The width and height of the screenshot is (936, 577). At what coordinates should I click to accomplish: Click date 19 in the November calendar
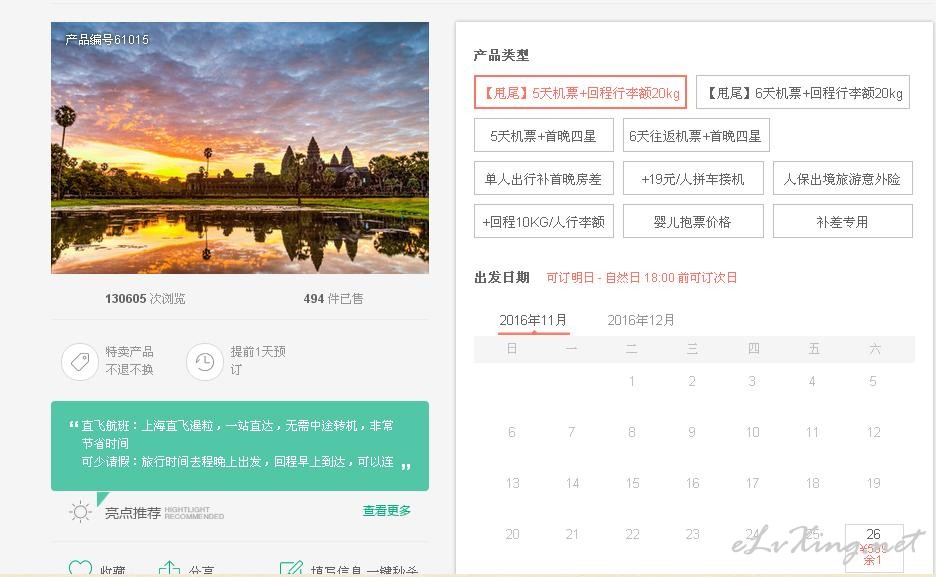[874, 483]
